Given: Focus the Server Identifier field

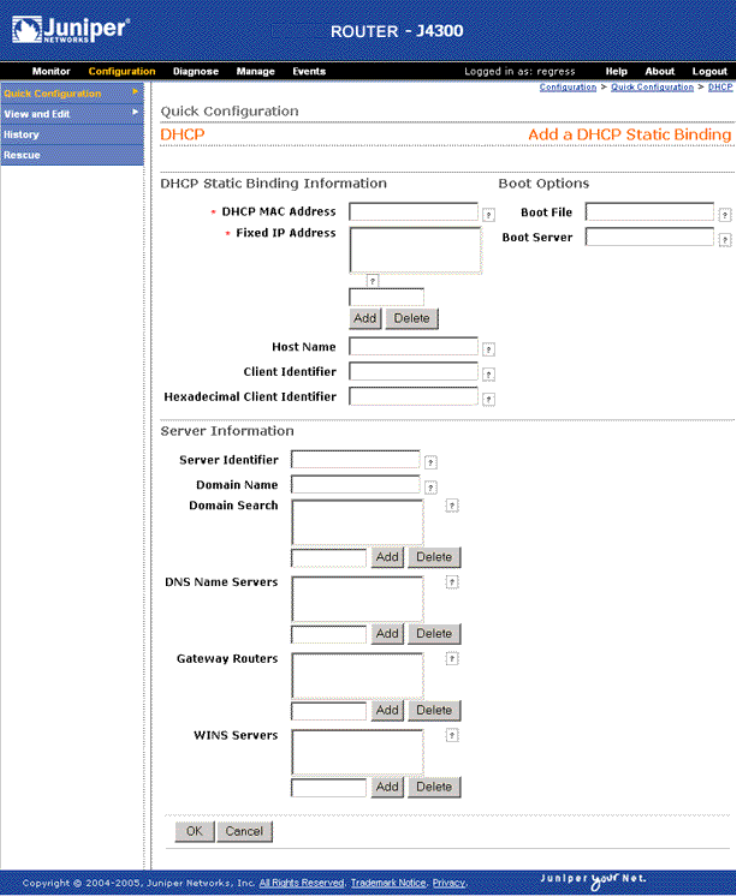Looking at the screenshot, I should pos(355,459).
